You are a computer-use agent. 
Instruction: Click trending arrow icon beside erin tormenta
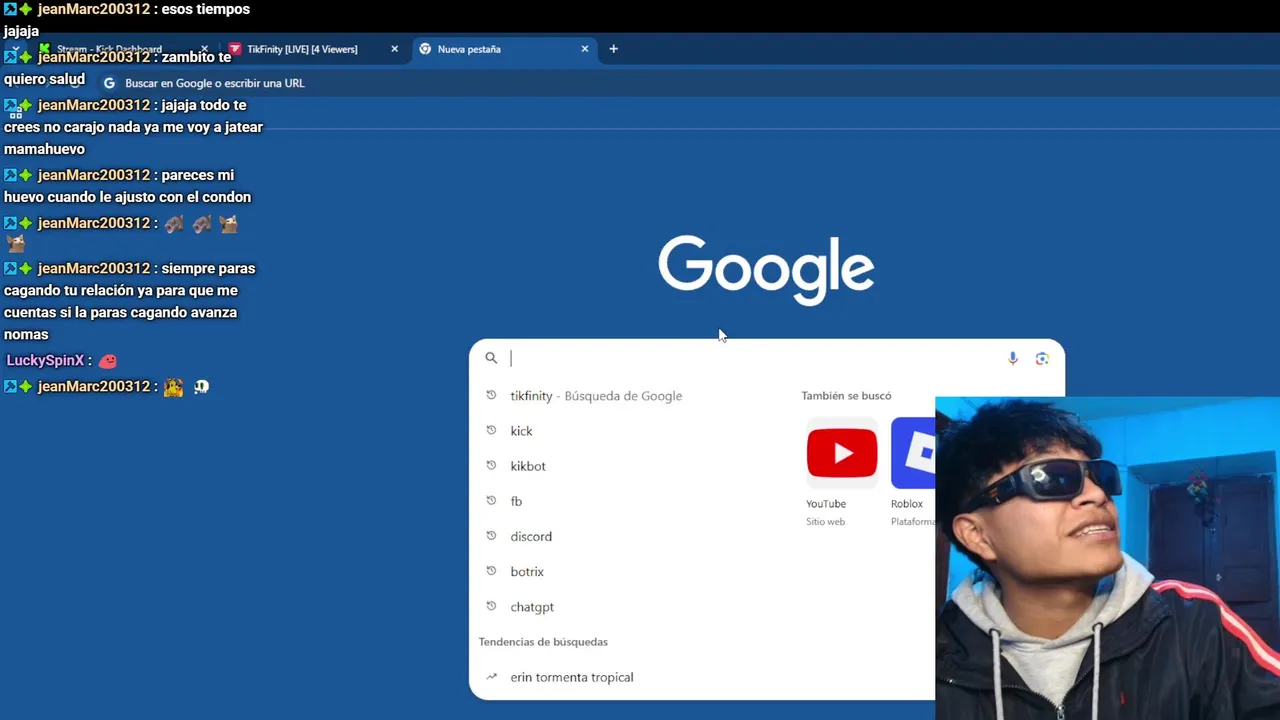pos(491,677)
